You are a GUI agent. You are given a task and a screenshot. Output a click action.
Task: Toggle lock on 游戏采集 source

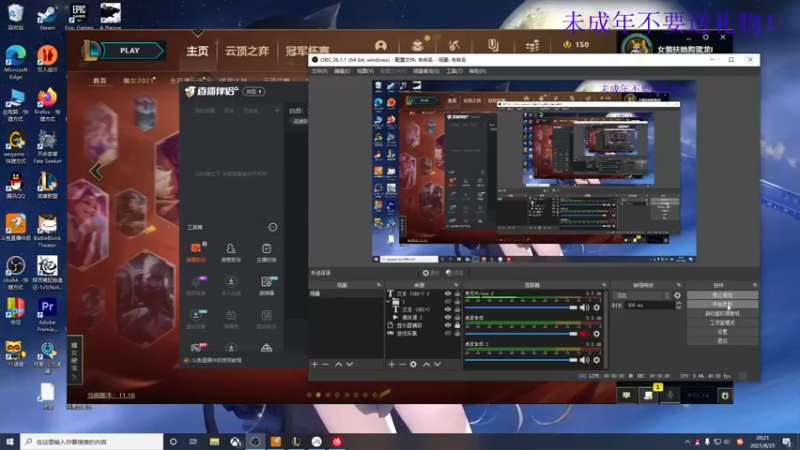point(457,333)
